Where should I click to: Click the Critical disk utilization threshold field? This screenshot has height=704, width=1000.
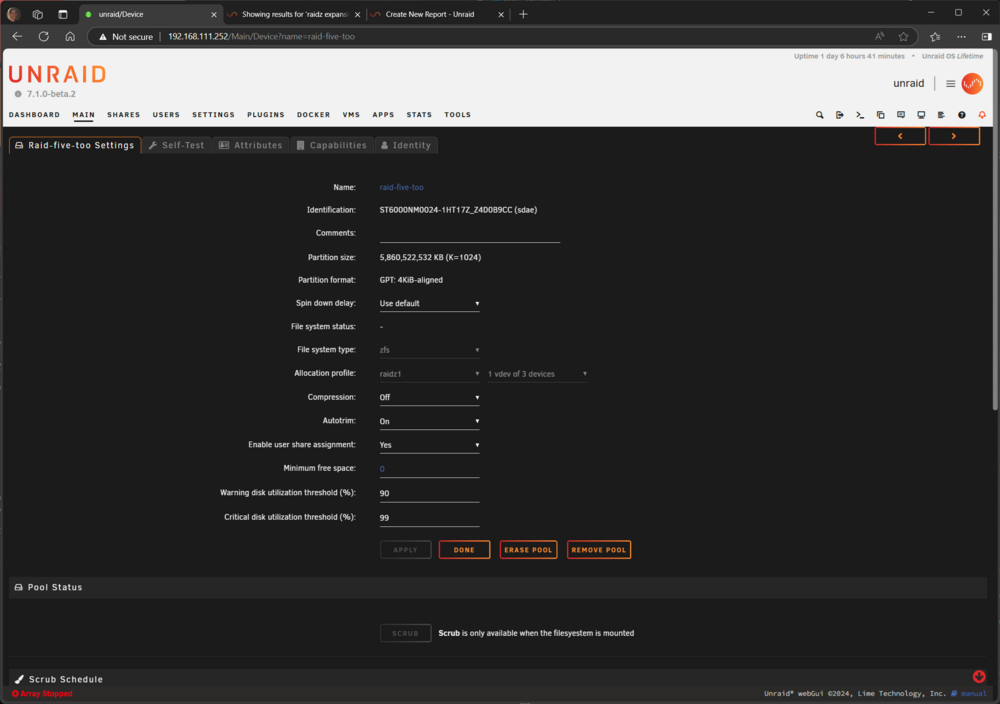(429, 518)
